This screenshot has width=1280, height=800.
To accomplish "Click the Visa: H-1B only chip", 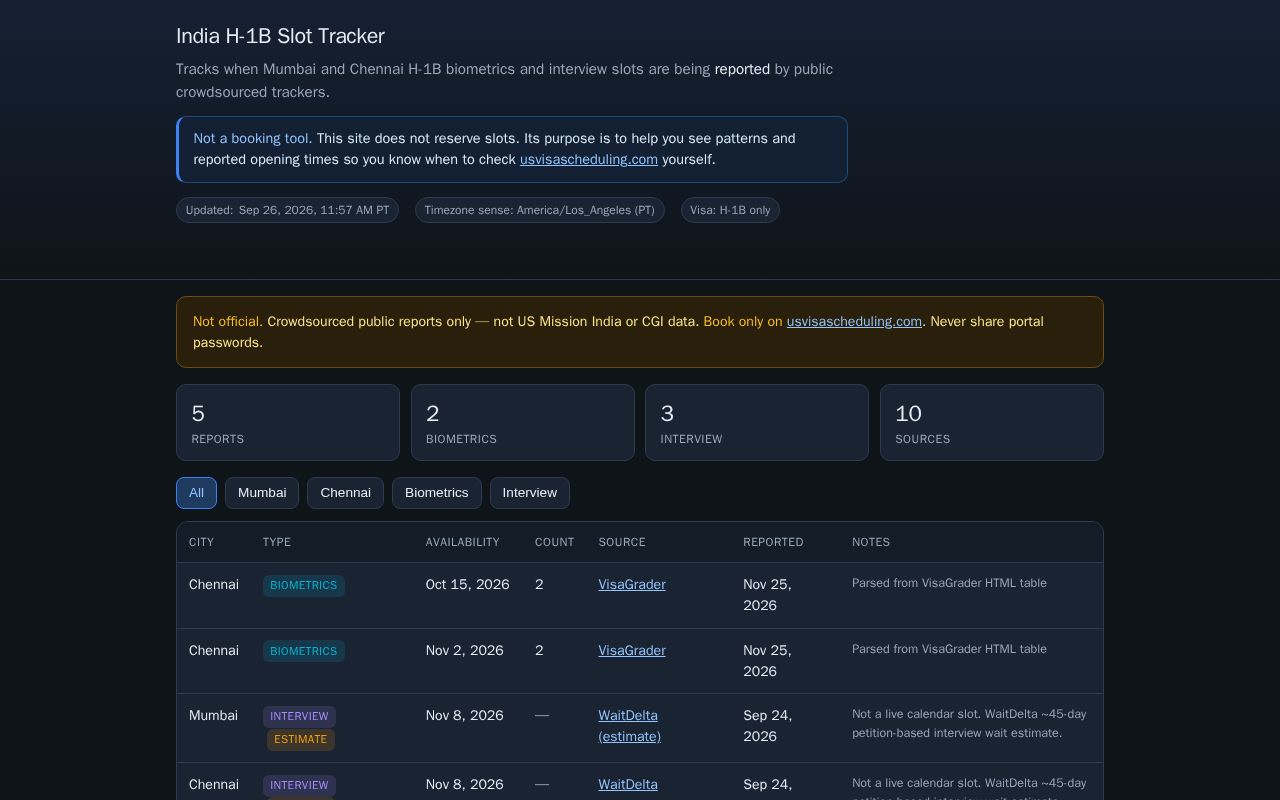I will 730,210.
